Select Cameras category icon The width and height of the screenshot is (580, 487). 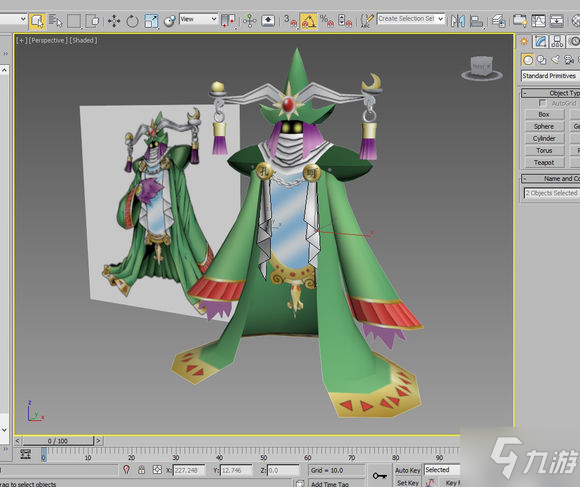tap(569, 60)
